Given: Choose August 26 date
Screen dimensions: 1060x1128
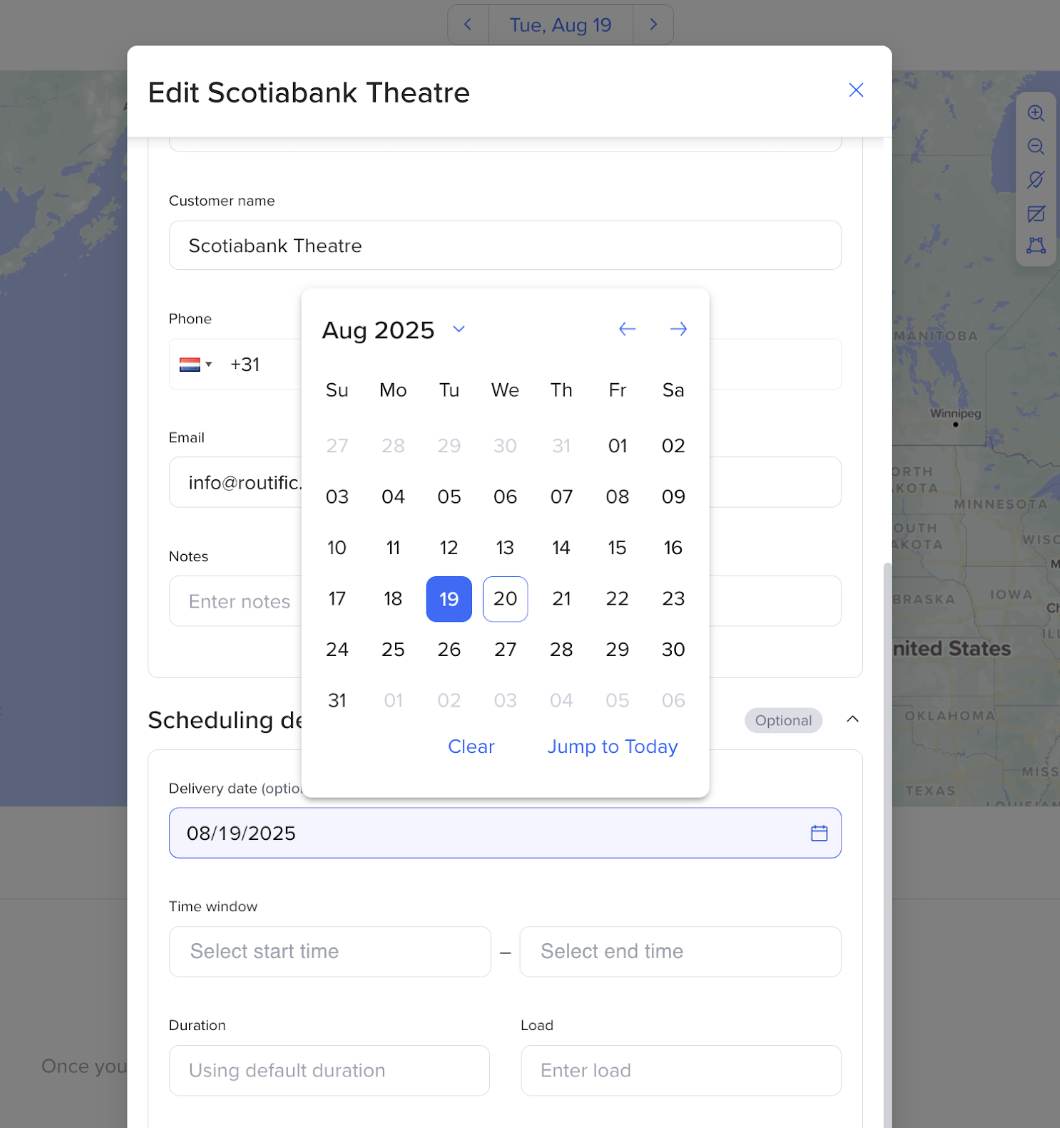Looking at the screenshot, I should [449, 650].
